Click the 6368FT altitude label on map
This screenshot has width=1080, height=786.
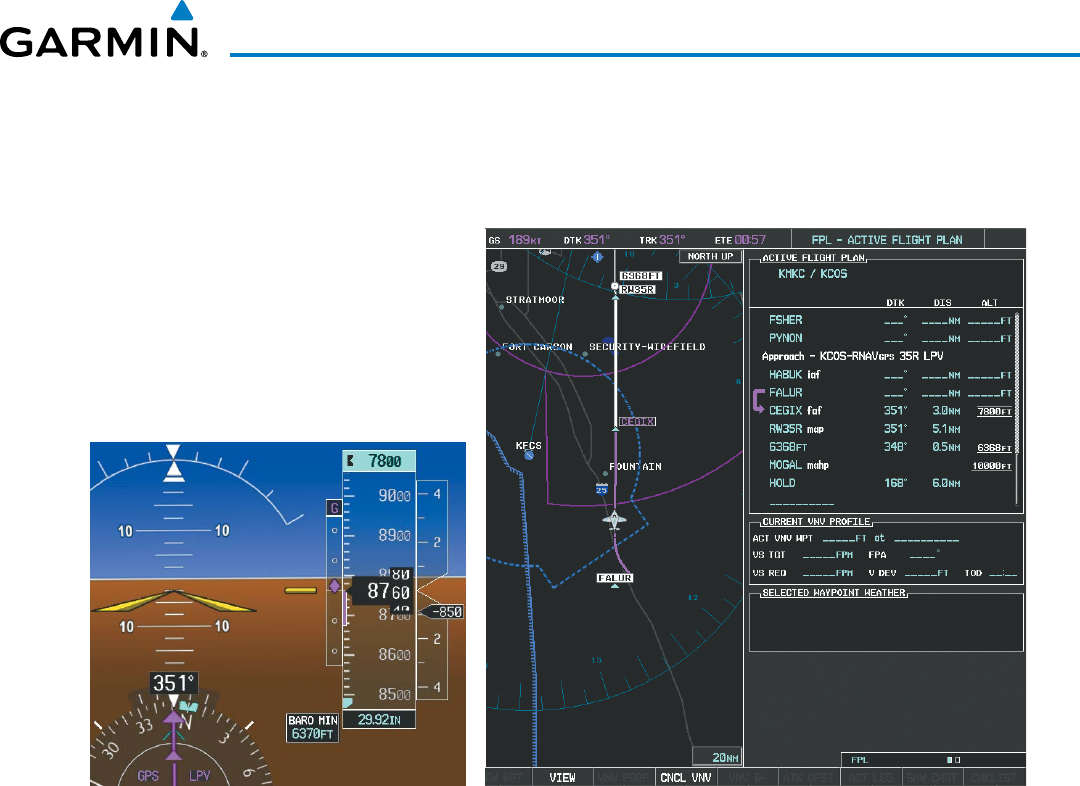(641, 276)
